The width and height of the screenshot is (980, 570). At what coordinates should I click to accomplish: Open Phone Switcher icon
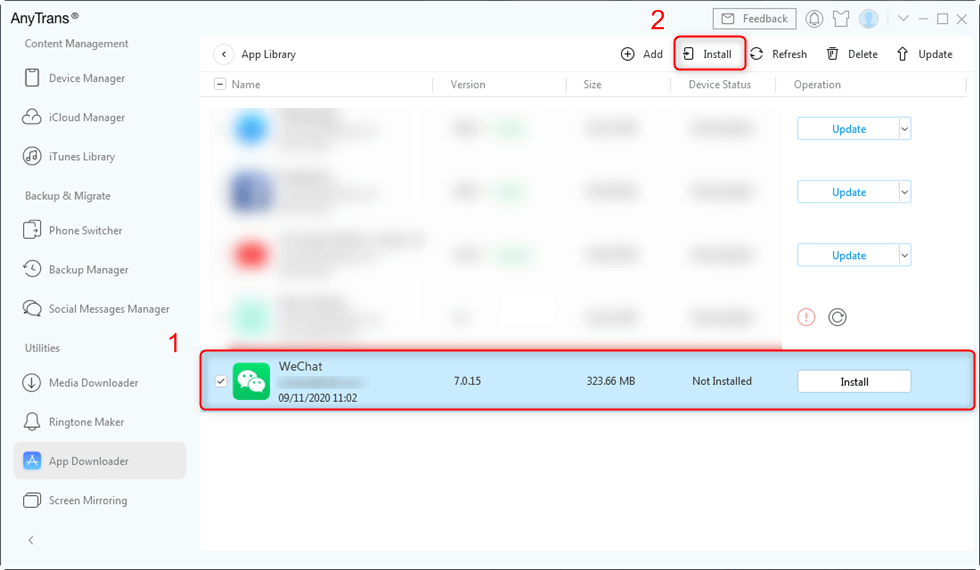pyautogui.click(x=32, y=230)
